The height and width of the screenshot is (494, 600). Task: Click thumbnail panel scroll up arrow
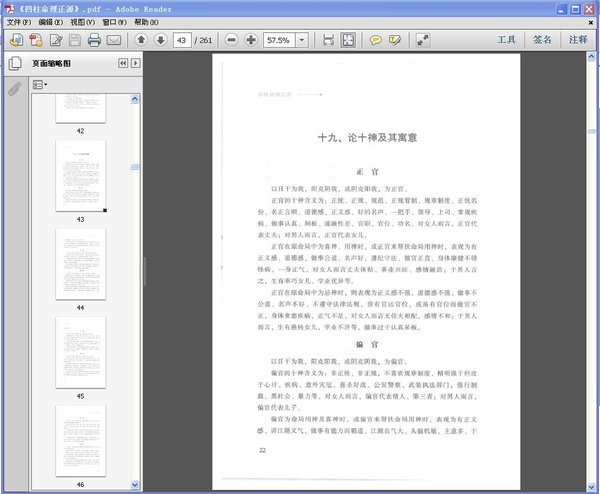[135, 99]
